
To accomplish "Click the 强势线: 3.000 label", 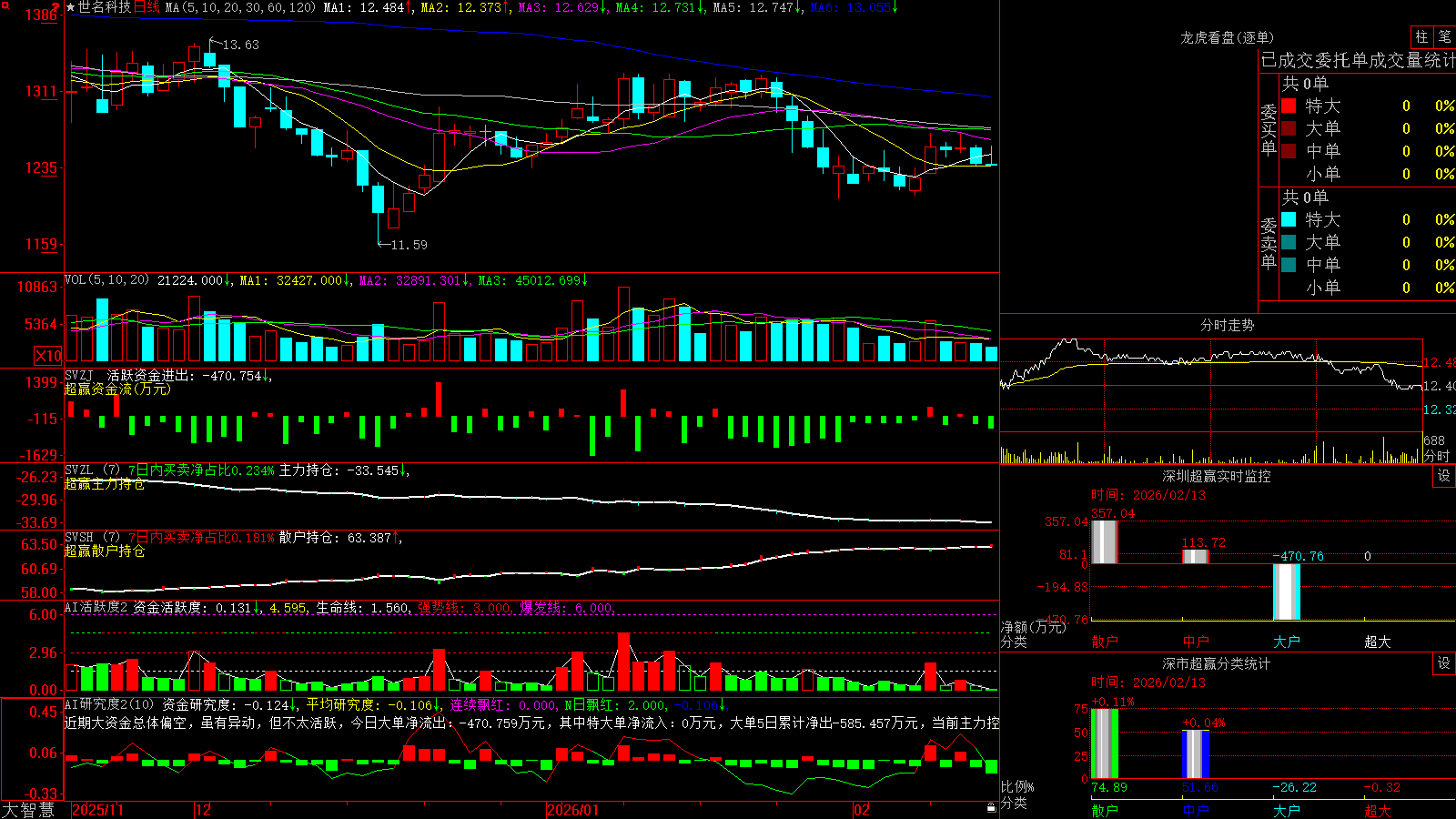I will (465, 607).
